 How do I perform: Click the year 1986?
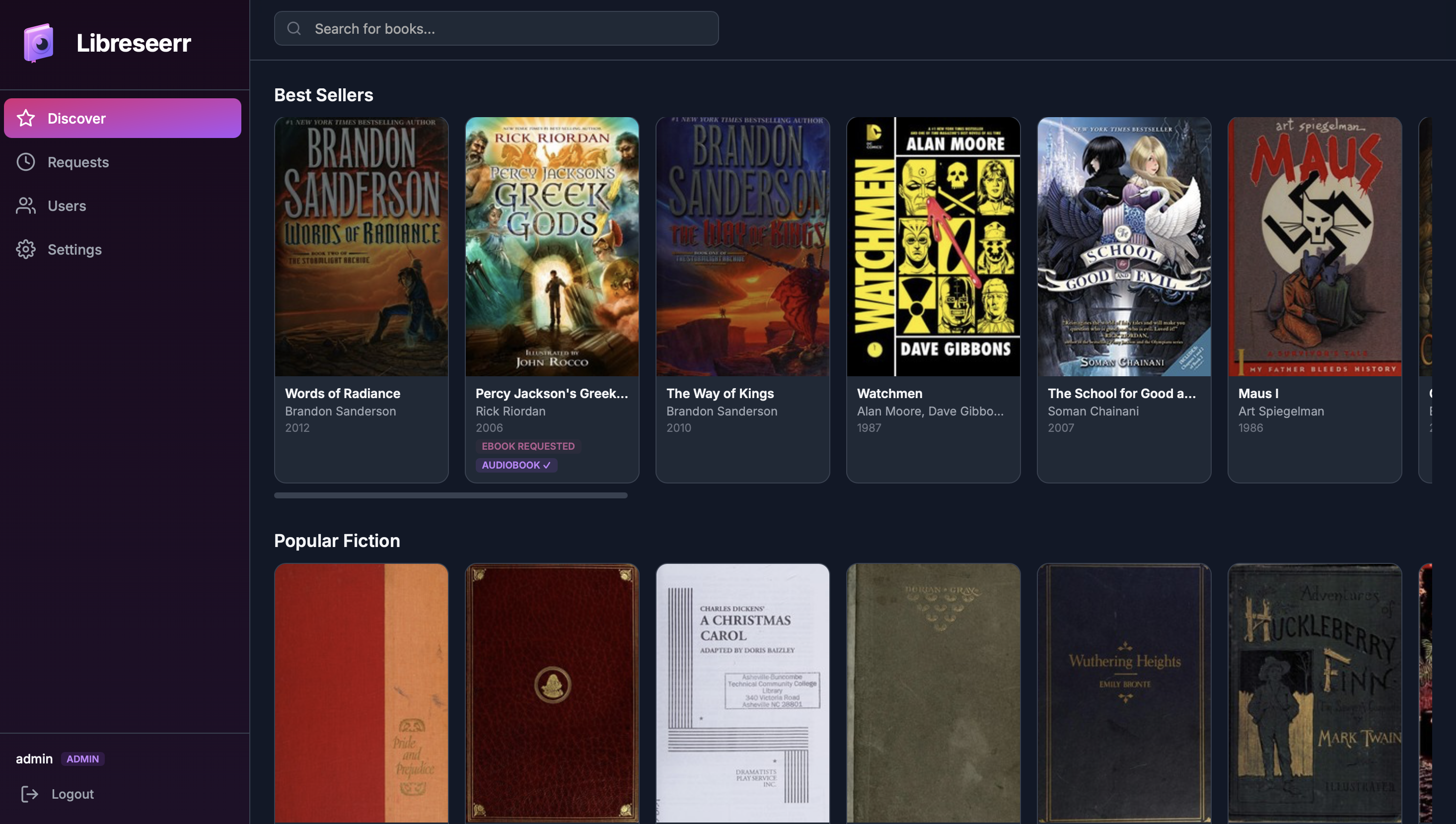point(1250,428)
